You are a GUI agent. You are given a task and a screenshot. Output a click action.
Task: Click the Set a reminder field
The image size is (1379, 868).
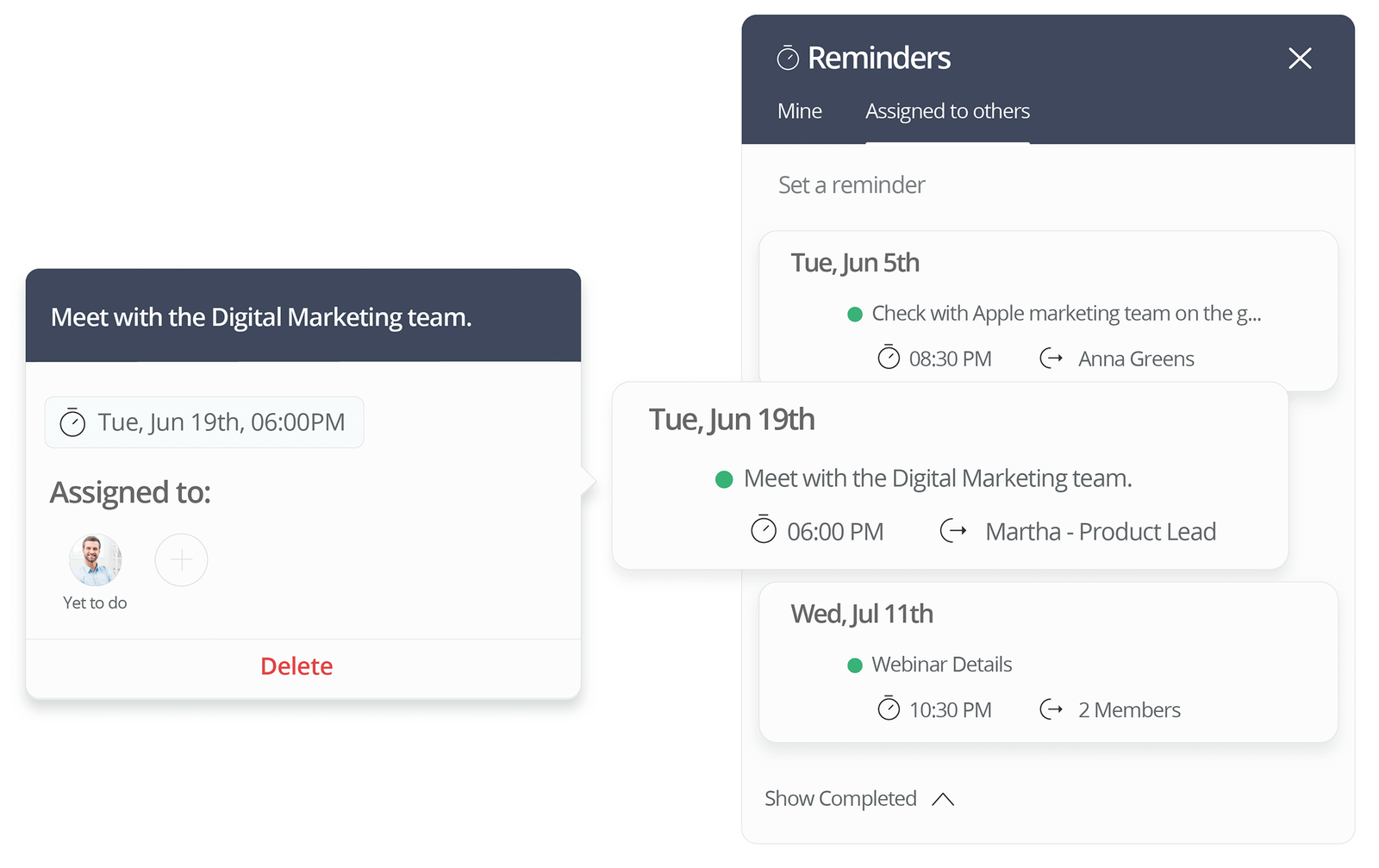click(x=852, y=185)
